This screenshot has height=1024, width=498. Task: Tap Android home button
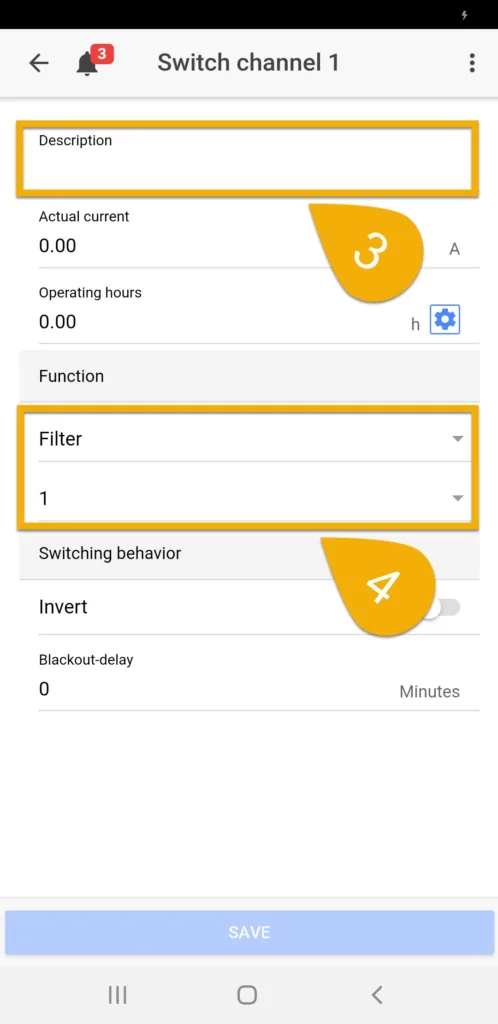tap(247, 995)
